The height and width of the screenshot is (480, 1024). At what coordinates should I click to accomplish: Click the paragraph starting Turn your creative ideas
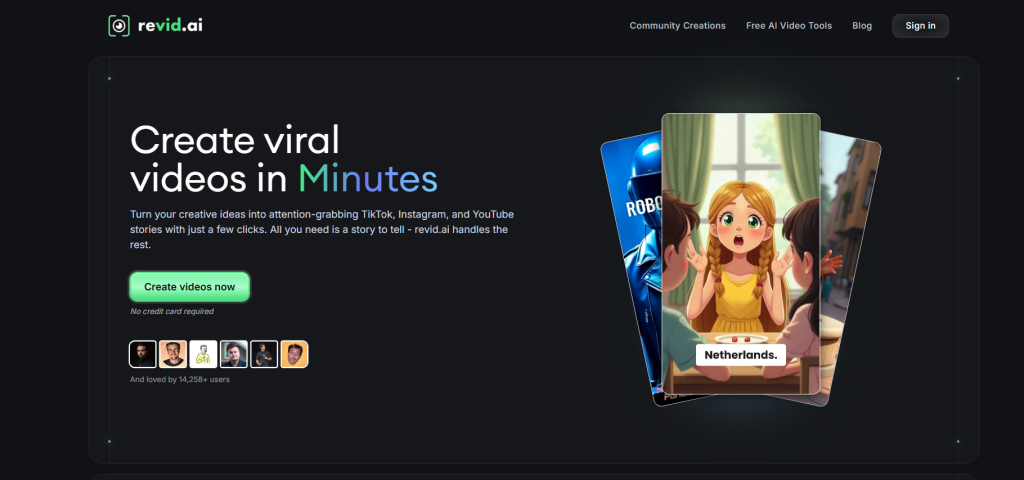(x=322, y=230)
